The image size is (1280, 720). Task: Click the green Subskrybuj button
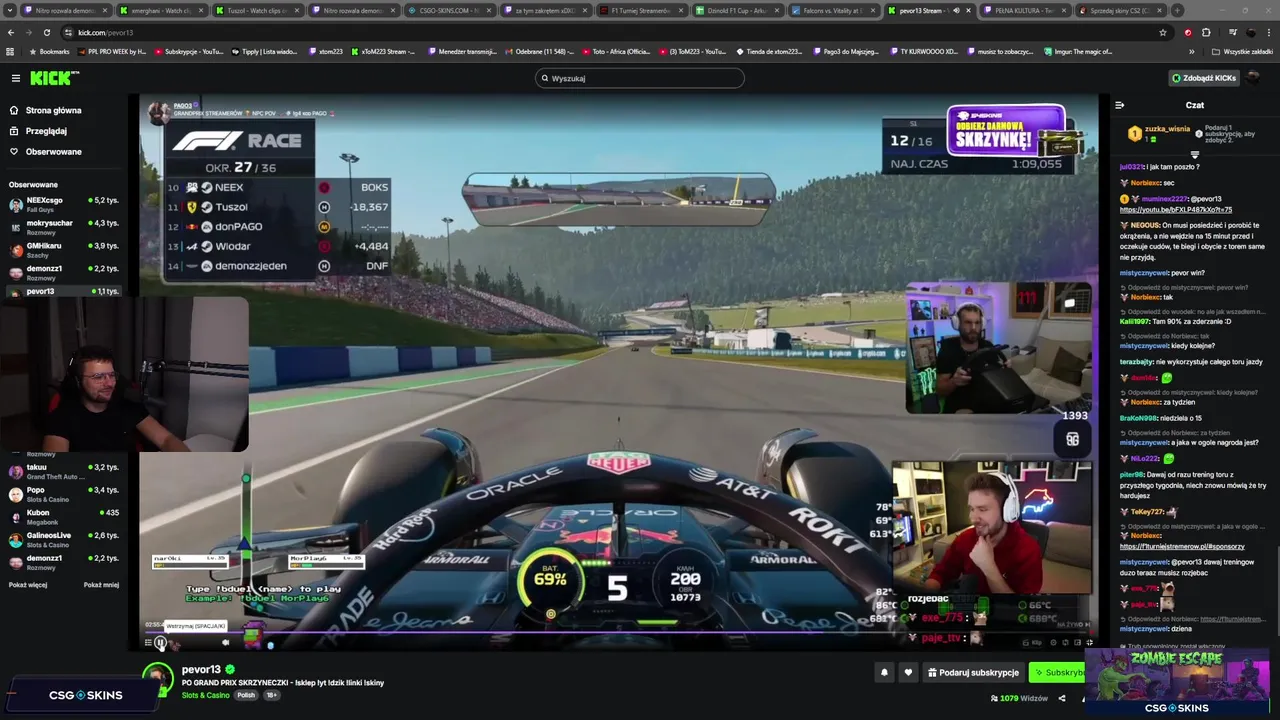(1058, 673)
